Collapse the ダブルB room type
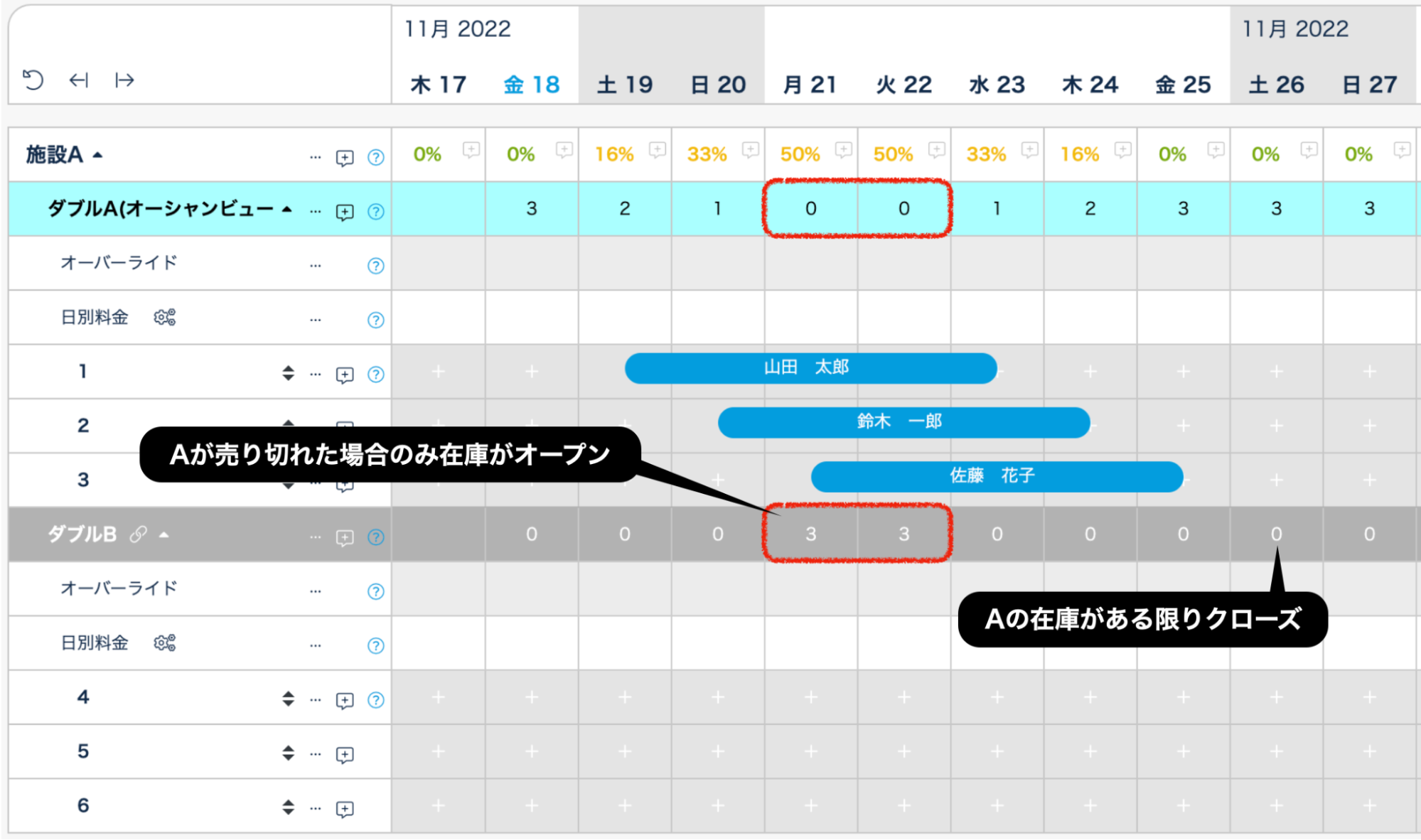The height and width of the screenshot is (840, 1421). (164, 534)
